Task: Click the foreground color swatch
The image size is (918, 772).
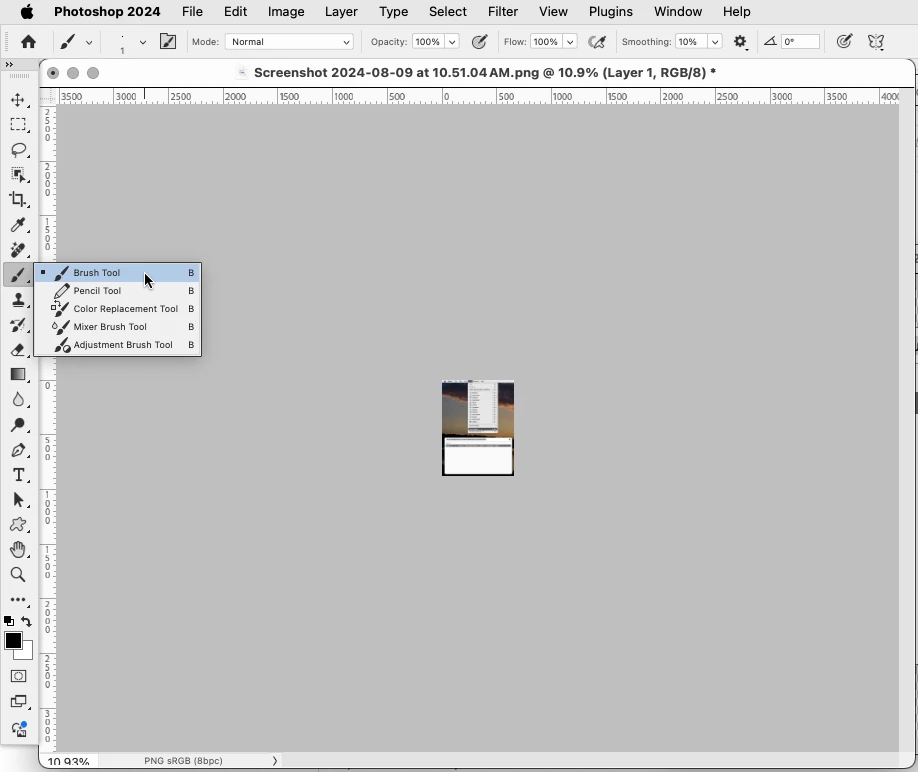Action: tap(13, 641)
